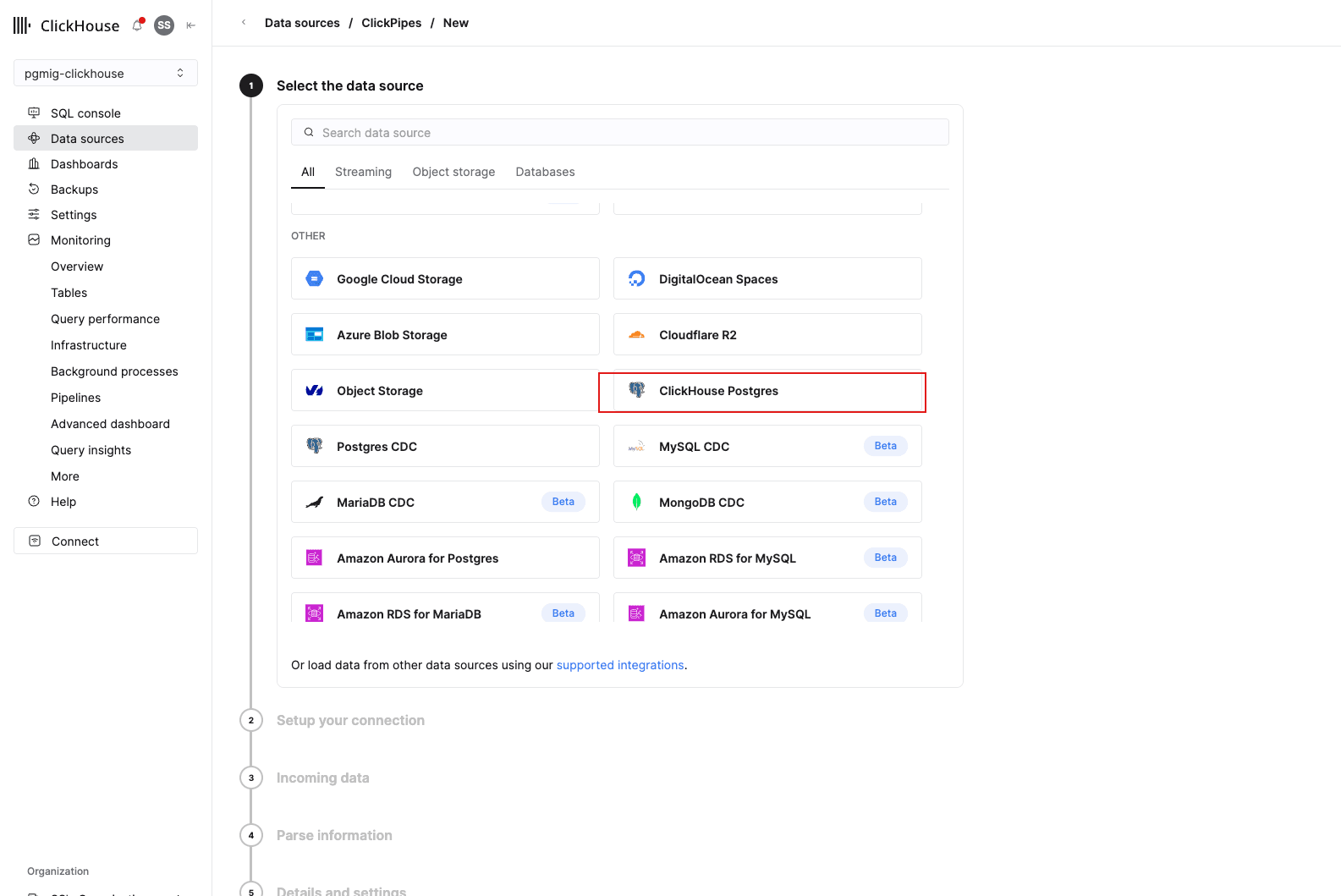The height and width of the screenshot is (896, 1341).
Task: Click the MariaDB CDC seal icon
Action: click(x=315, y=502)
